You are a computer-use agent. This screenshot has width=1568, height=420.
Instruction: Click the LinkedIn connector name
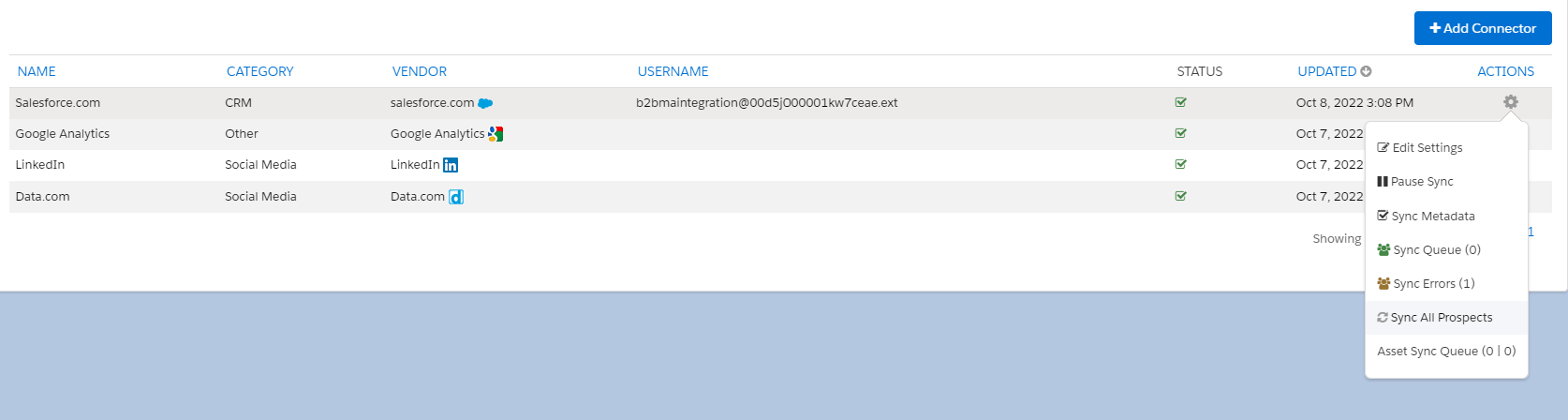pyautogui.click(x=40, y=165)
